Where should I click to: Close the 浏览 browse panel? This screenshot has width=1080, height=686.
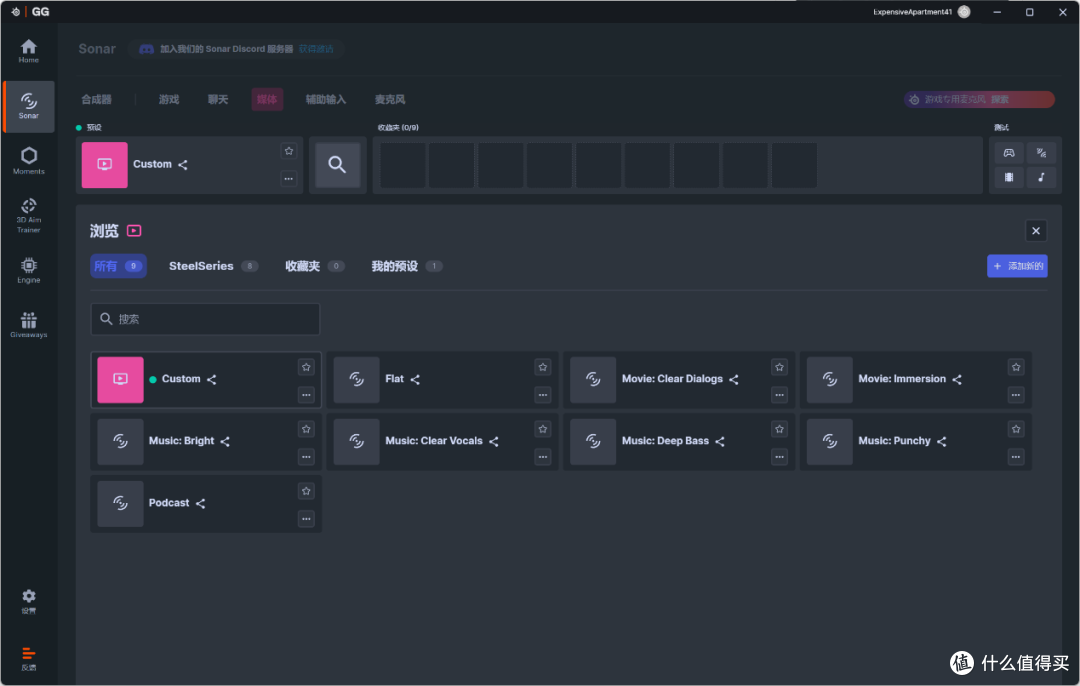coord(1036,231)
